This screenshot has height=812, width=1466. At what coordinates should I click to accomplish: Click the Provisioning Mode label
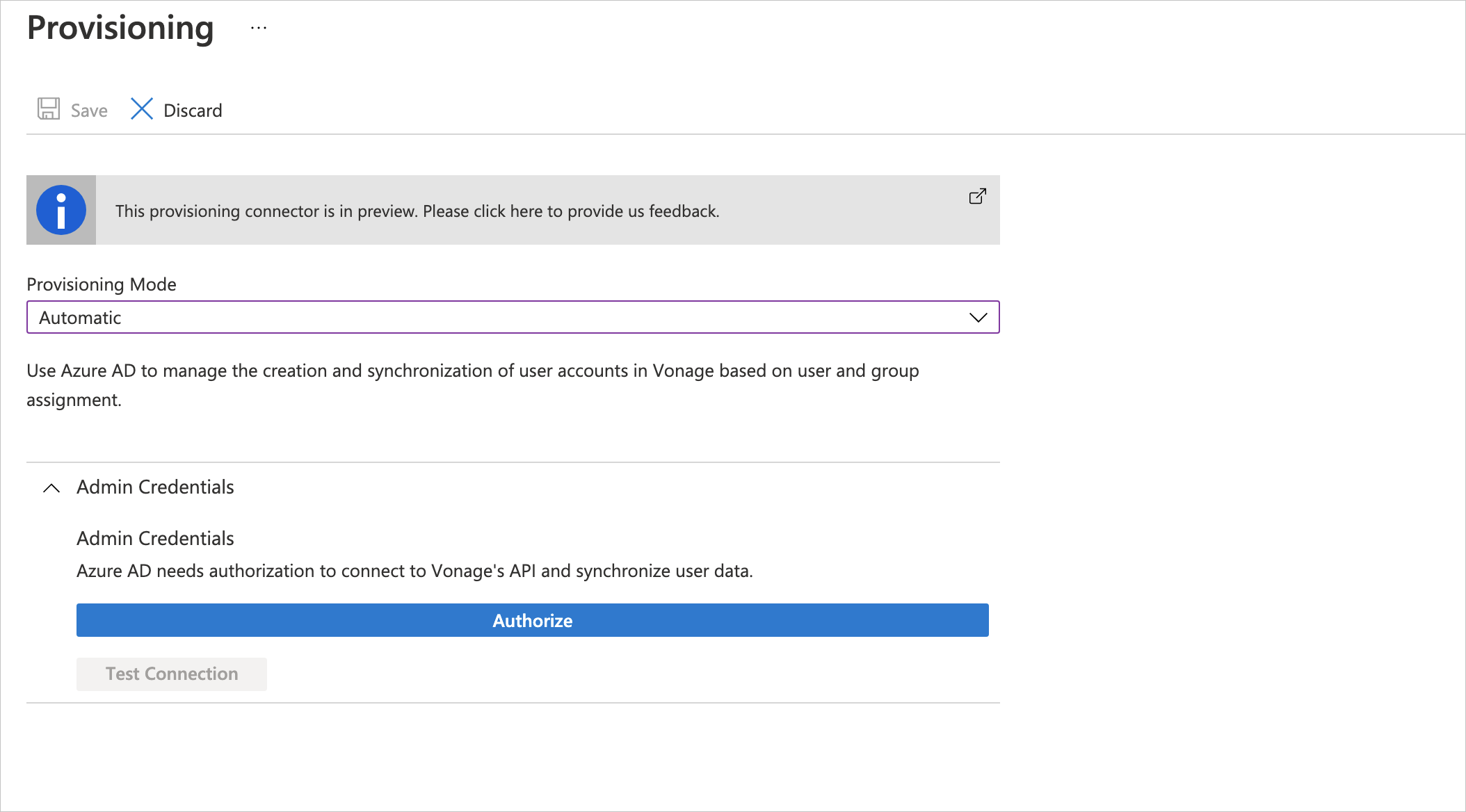click(x=102, y=284)
